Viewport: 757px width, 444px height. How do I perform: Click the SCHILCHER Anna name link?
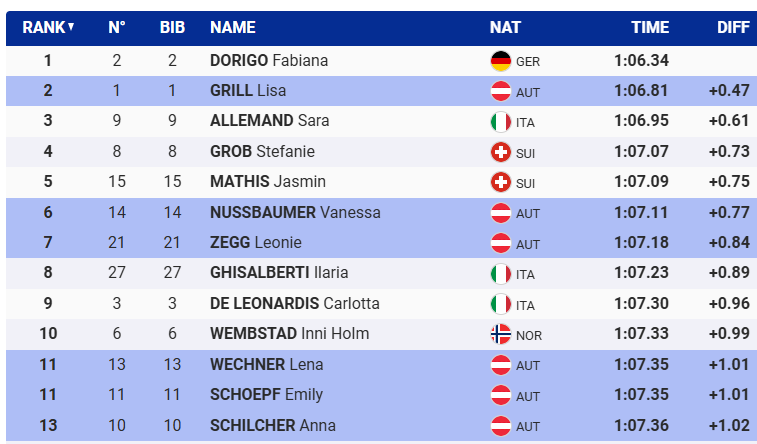click(271, 425)
